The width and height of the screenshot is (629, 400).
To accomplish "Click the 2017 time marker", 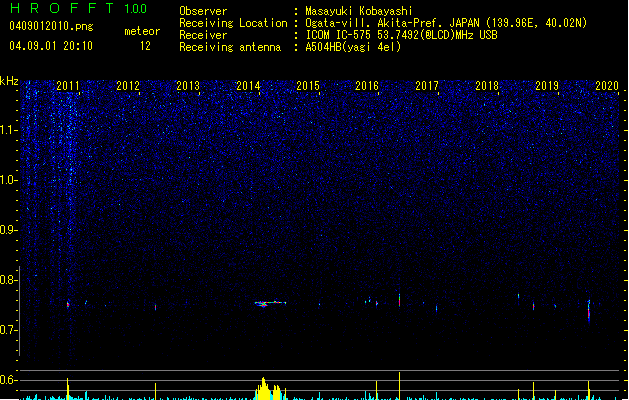I will pos(427,86).
